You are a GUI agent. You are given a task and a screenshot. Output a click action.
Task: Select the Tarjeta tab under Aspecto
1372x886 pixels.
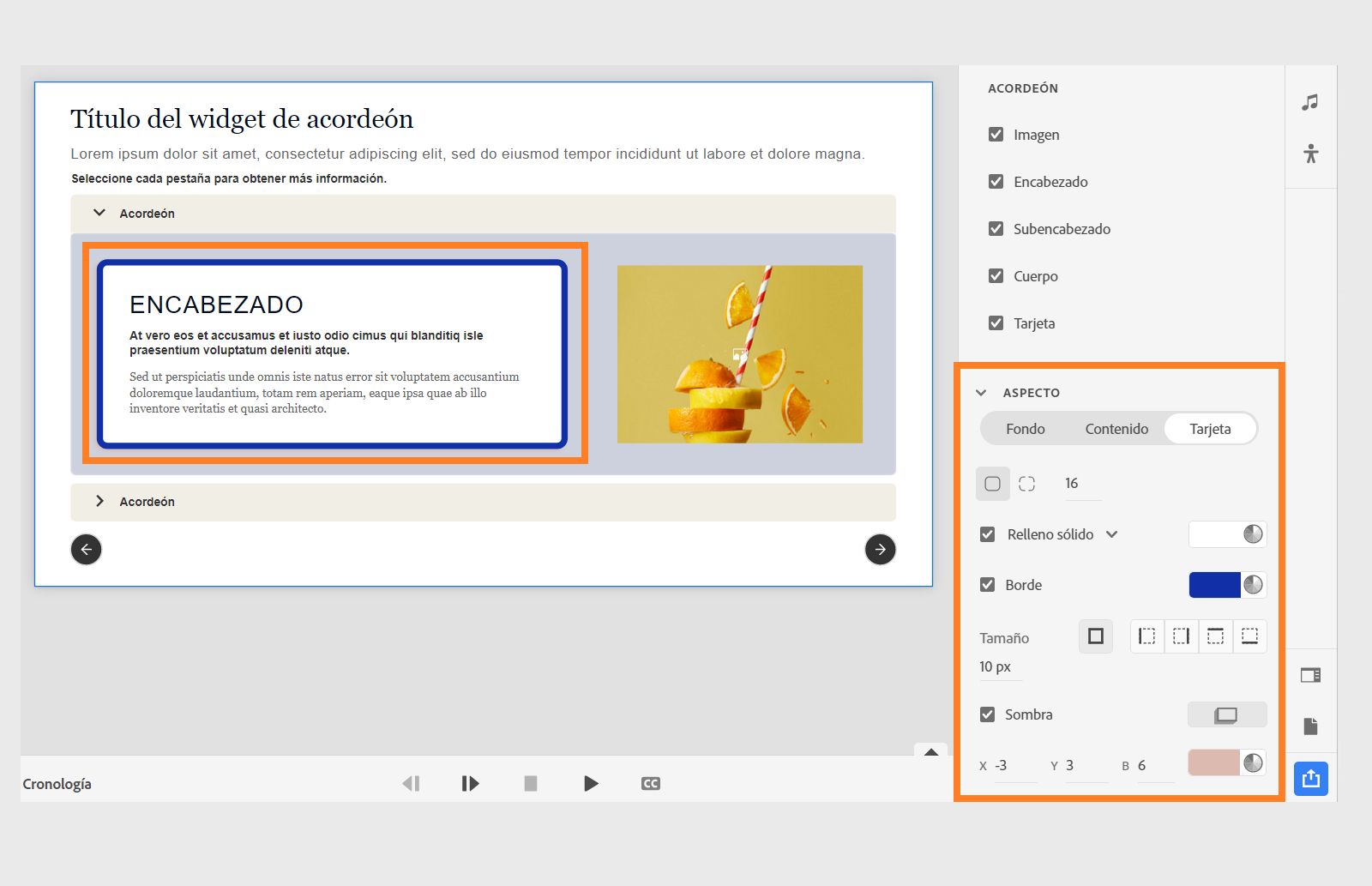pyautogui.click(x=1210, y=429)
